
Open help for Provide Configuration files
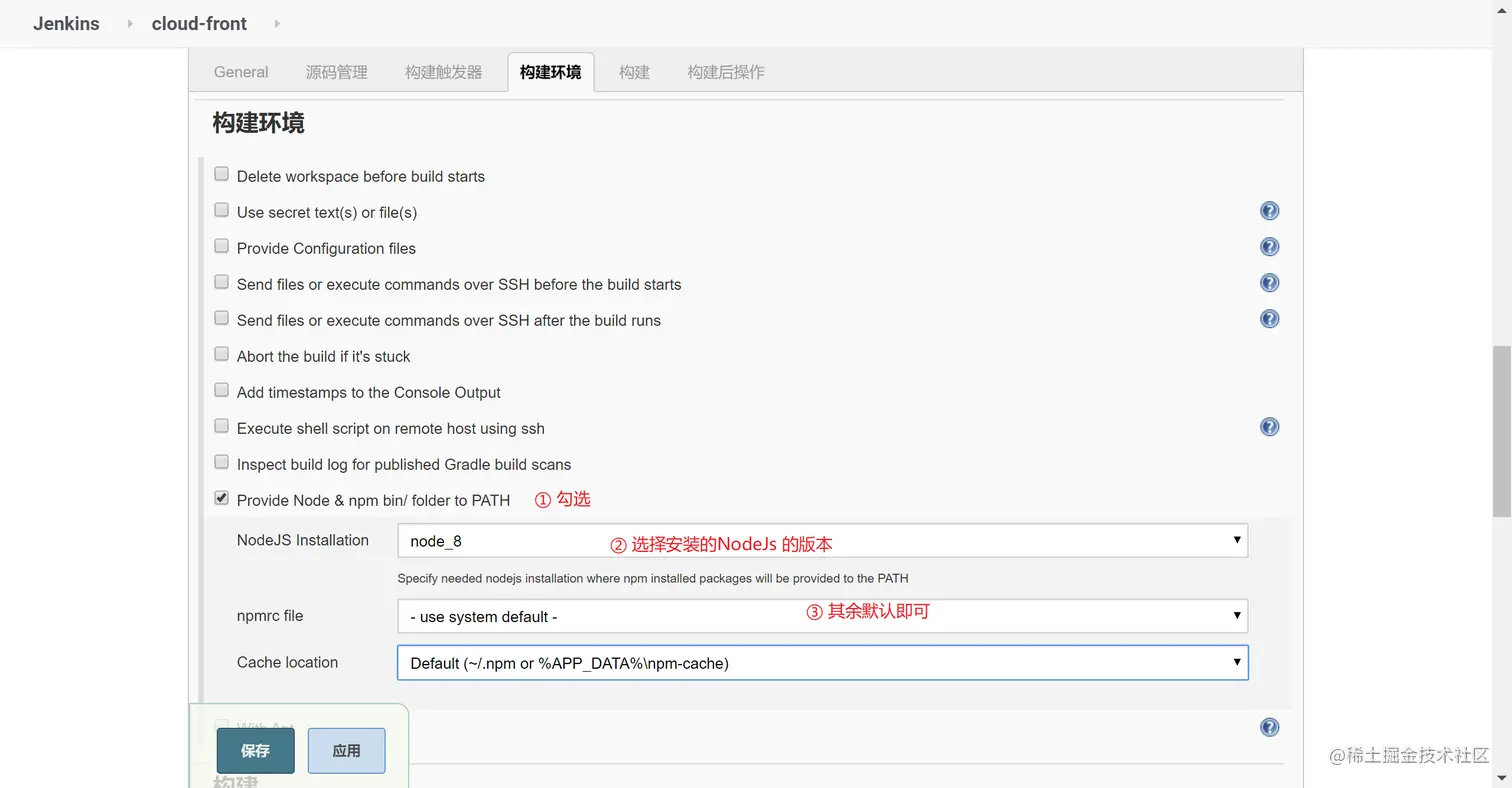[1269, 247]
